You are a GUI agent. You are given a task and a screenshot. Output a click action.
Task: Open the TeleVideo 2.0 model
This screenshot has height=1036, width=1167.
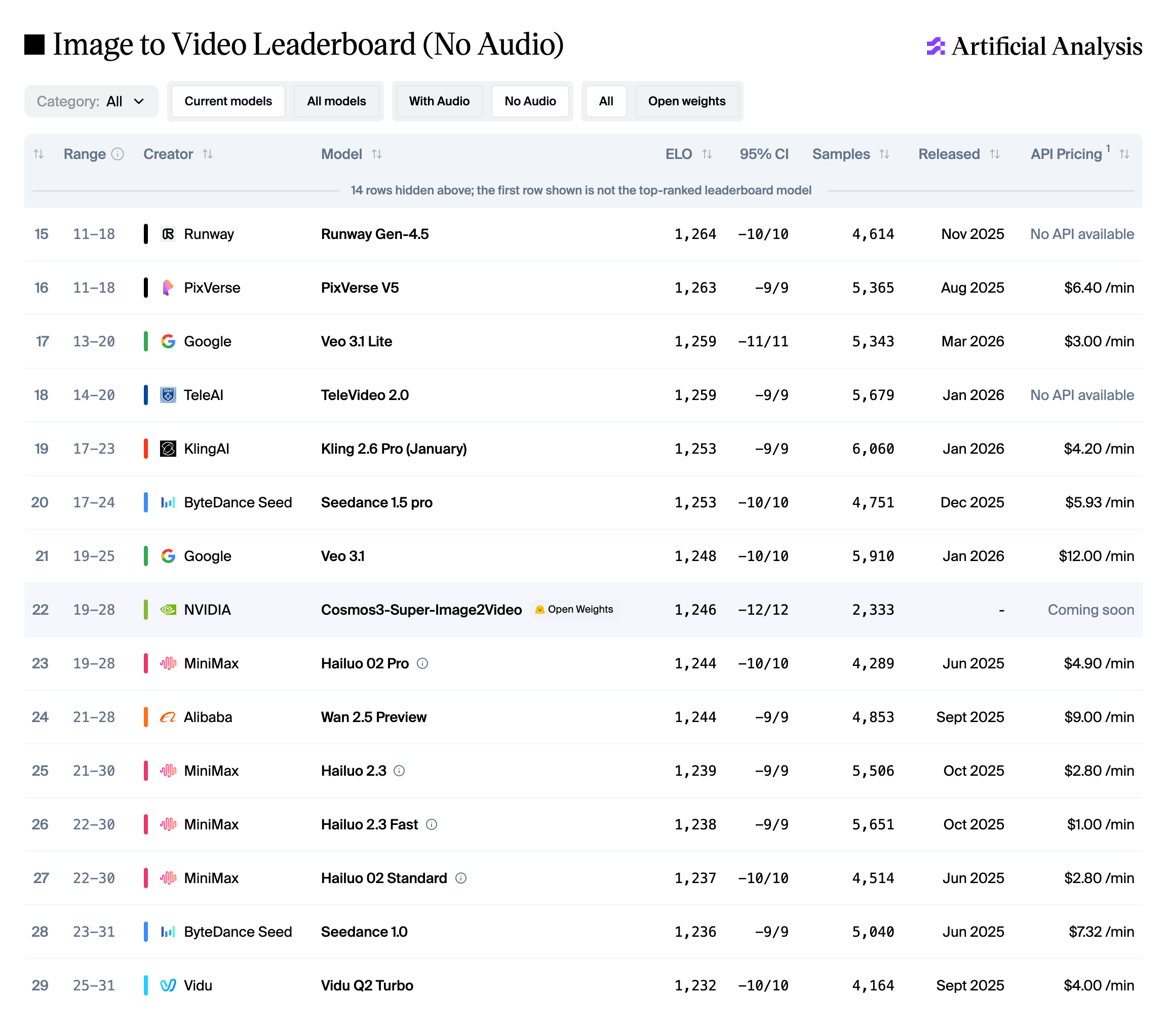(x=365, y=395)
